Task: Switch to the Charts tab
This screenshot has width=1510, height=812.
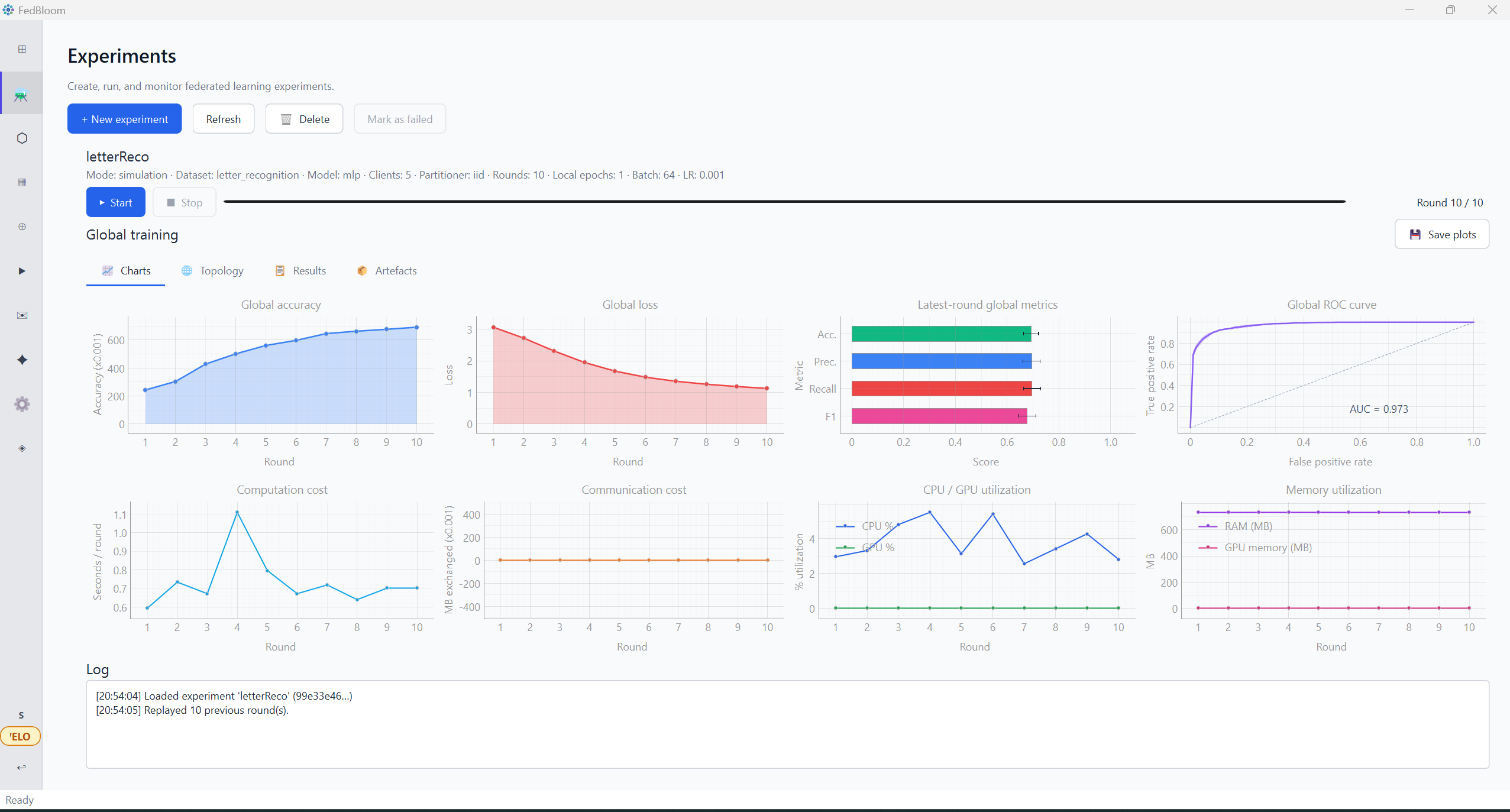Action: [x=126, y=270]
